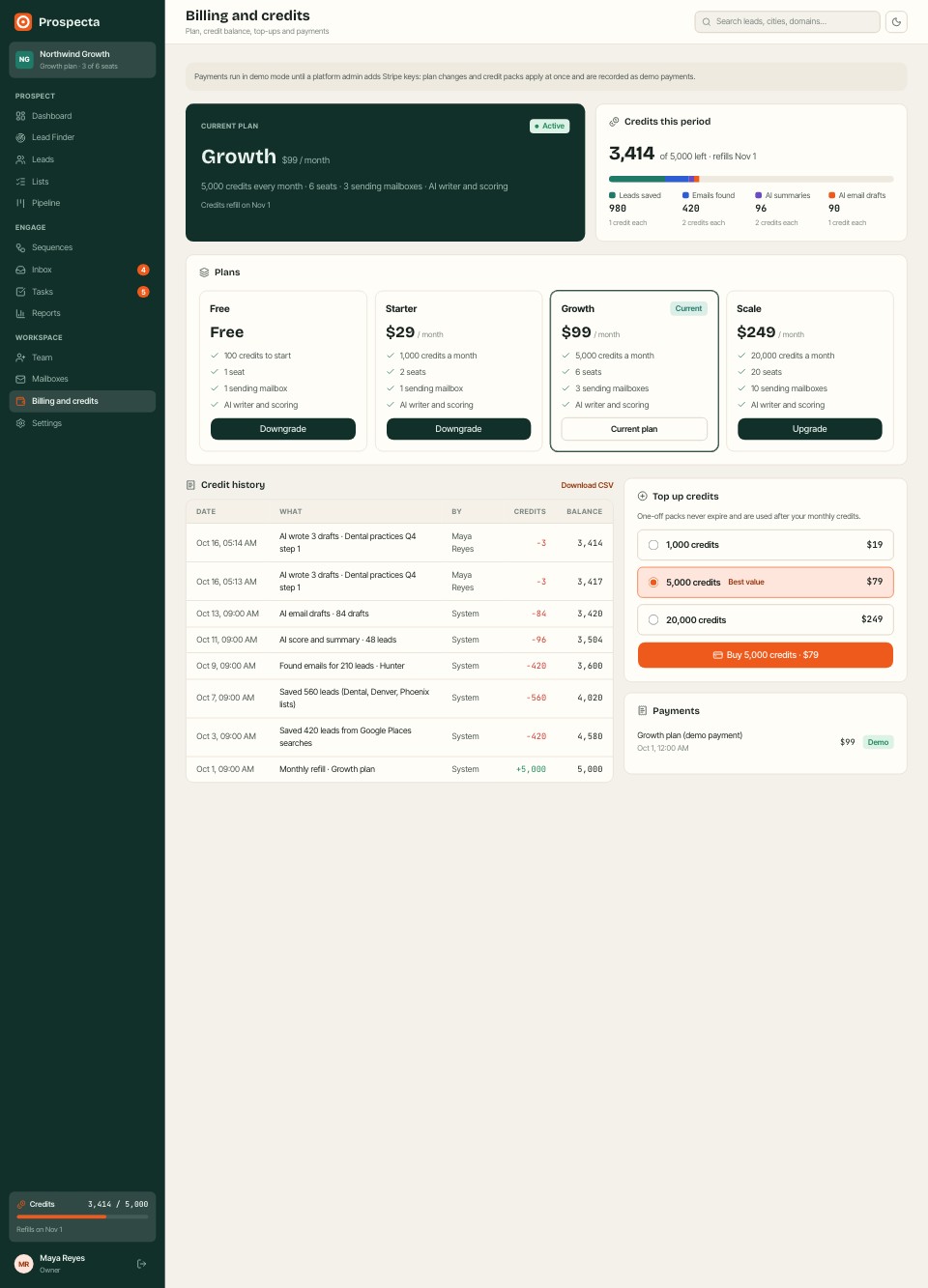Downgrade to the Free plan

(283, 429)
